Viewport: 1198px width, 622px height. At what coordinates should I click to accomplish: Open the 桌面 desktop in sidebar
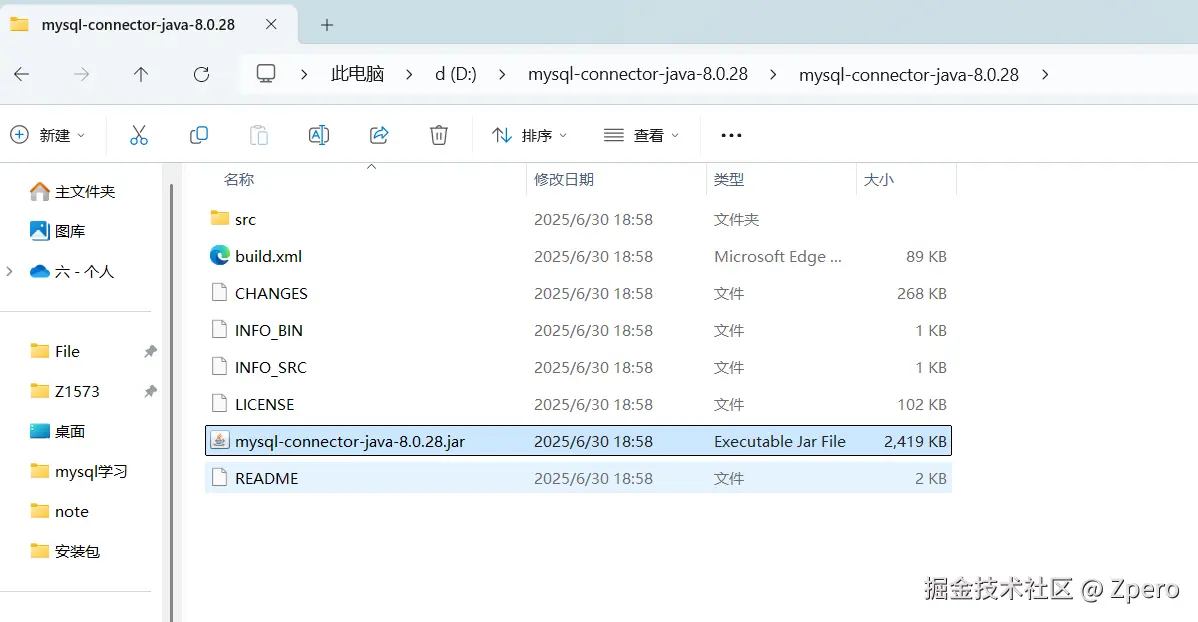[x=57, y=431]
